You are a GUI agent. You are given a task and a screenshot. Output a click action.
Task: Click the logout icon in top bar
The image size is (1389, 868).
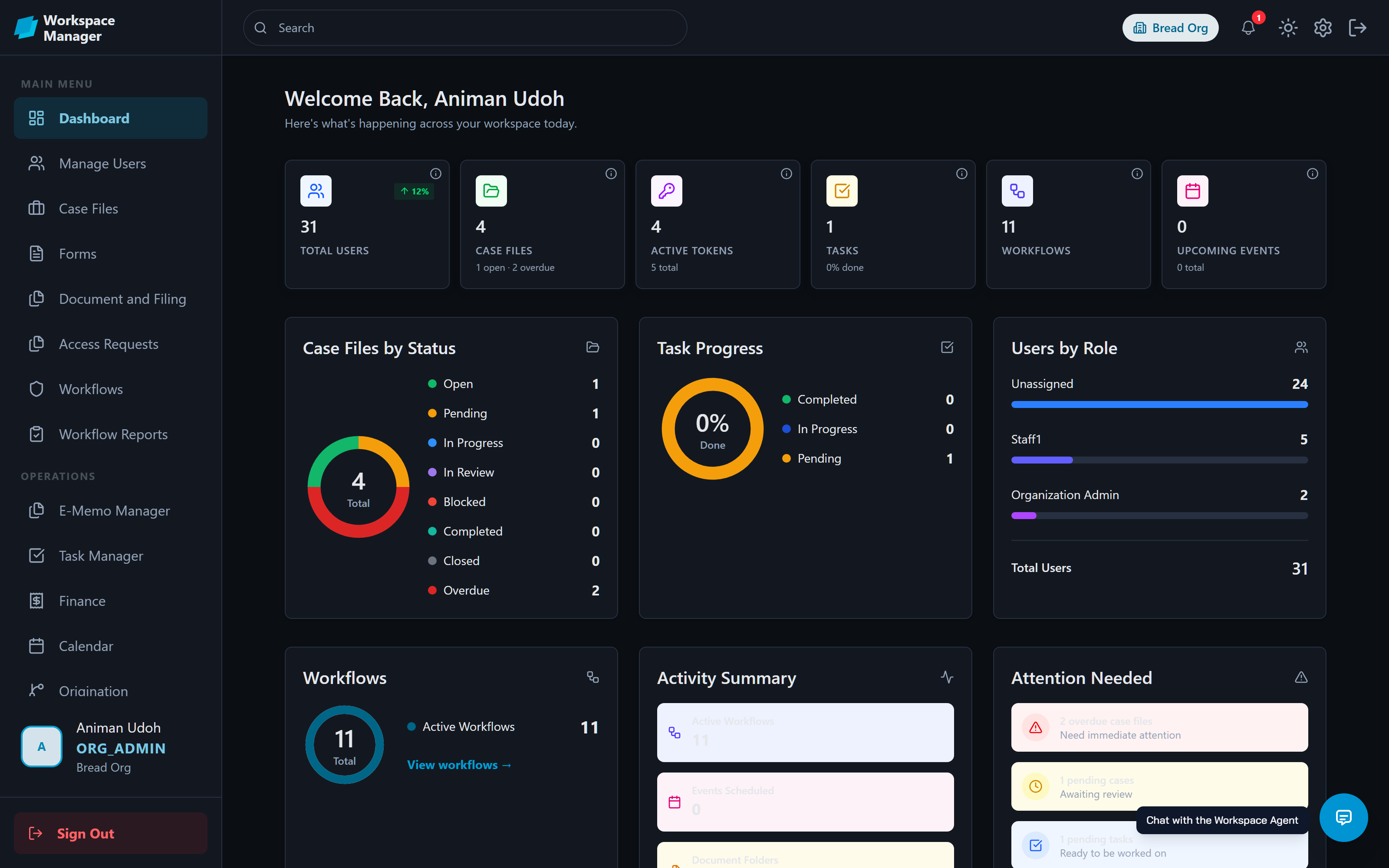(x=1357, y=27)
